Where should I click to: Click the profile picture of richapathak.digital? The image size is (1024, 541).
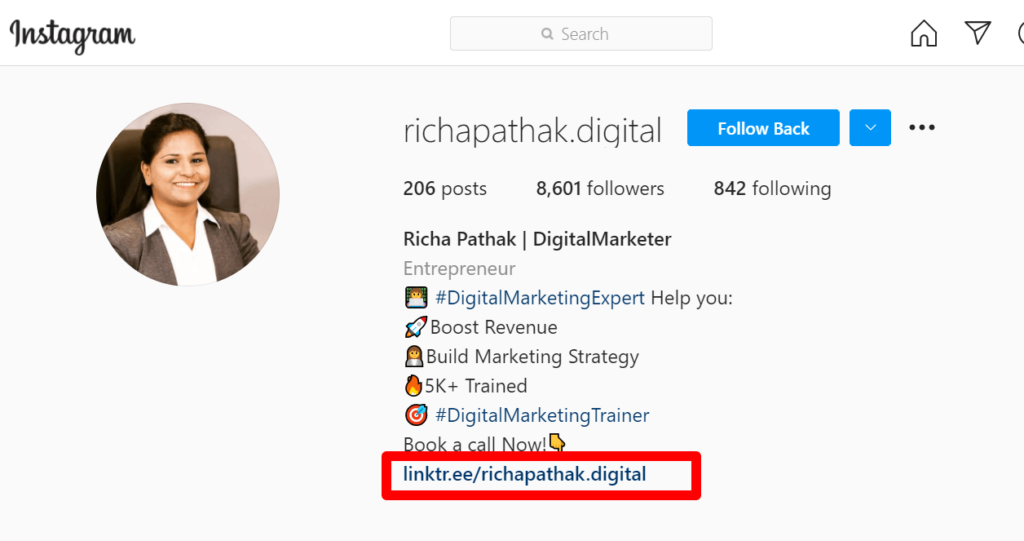(188, 194)
